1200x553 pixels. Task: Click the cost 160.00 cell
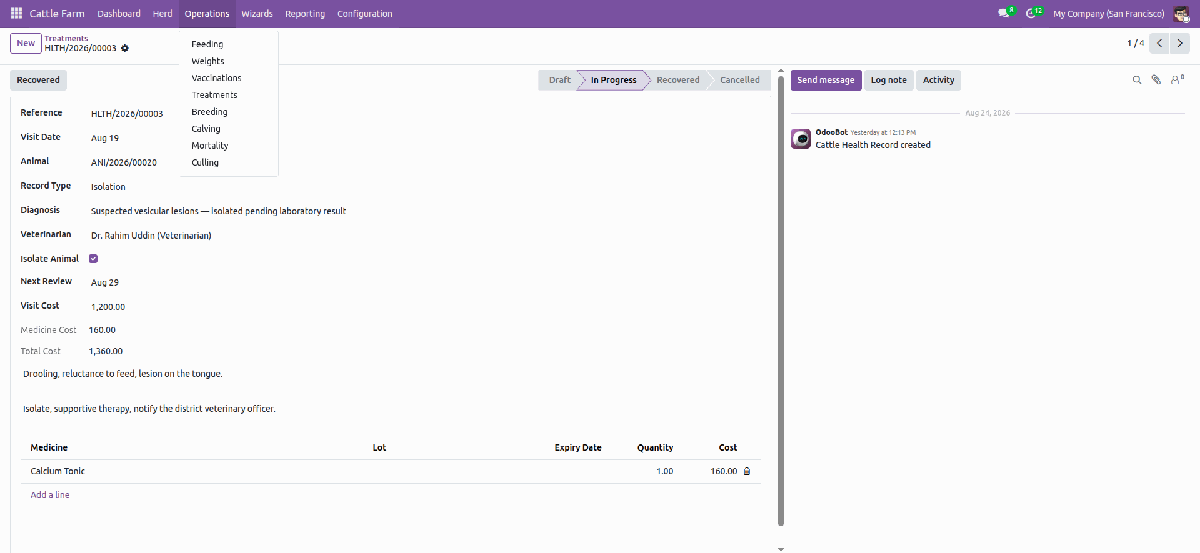tap(724, 471)
